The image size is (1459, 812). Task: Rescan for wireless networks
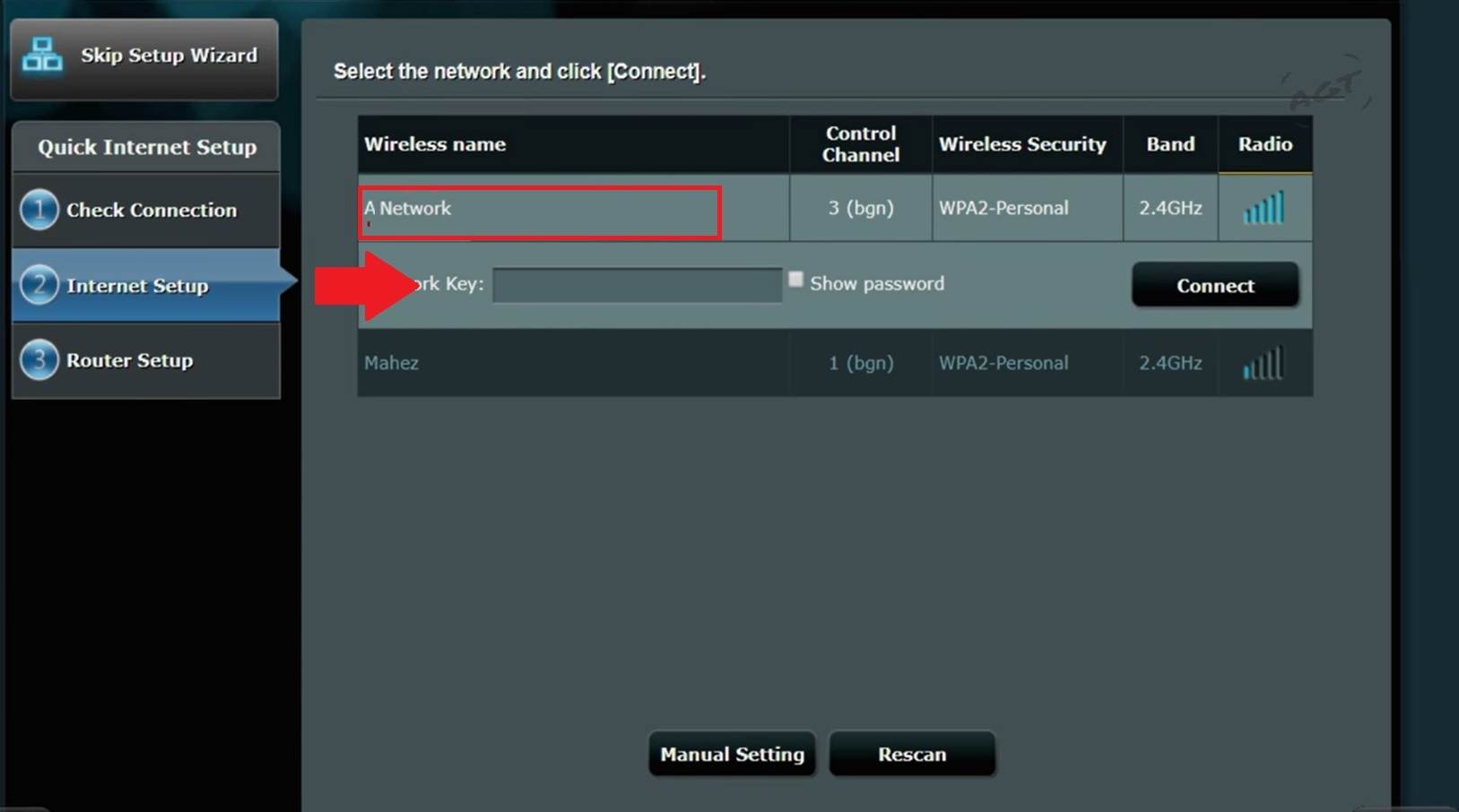tap(912, 755)
